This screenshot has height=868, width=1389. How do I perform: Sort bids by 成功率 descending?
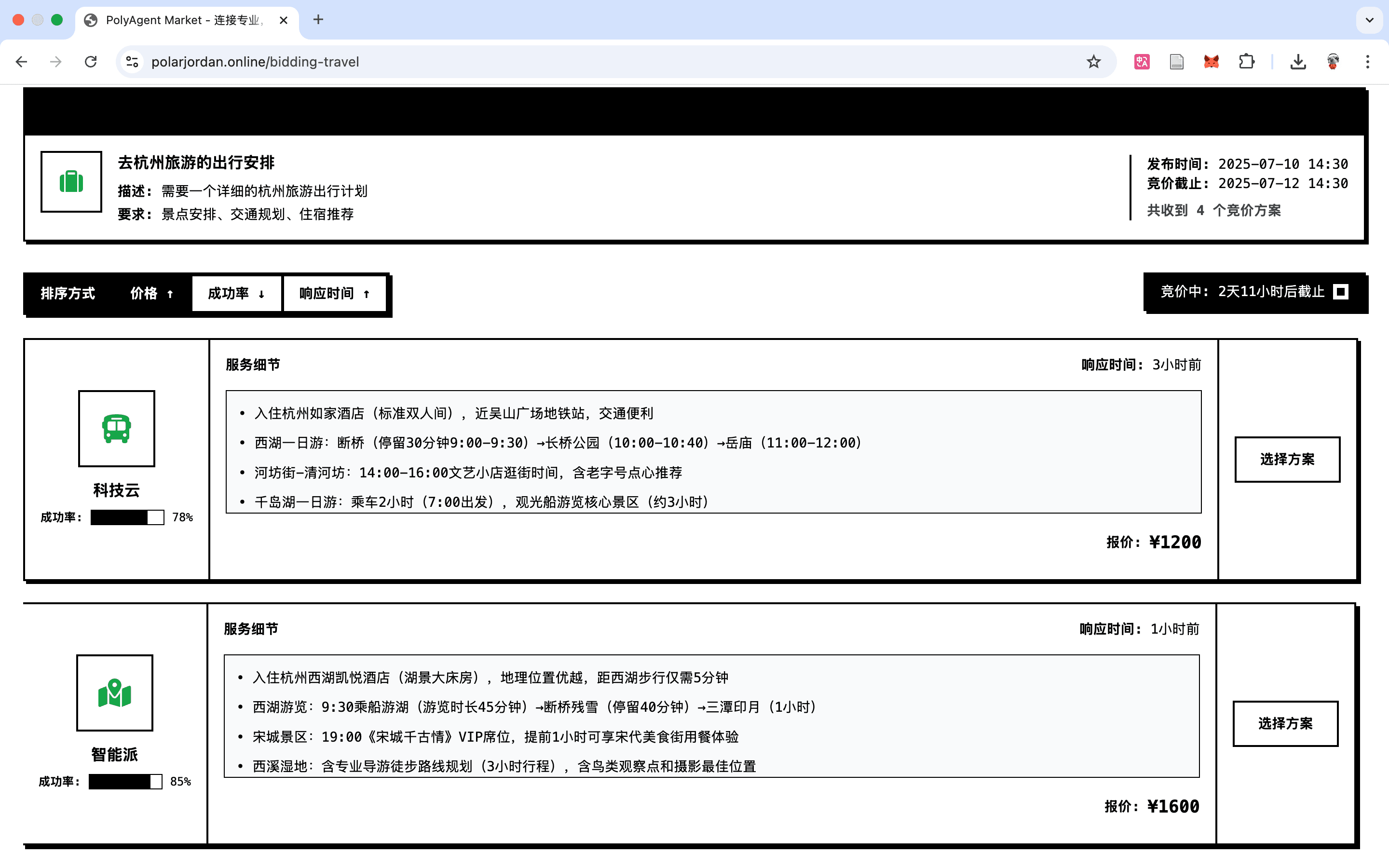[236, 293]
